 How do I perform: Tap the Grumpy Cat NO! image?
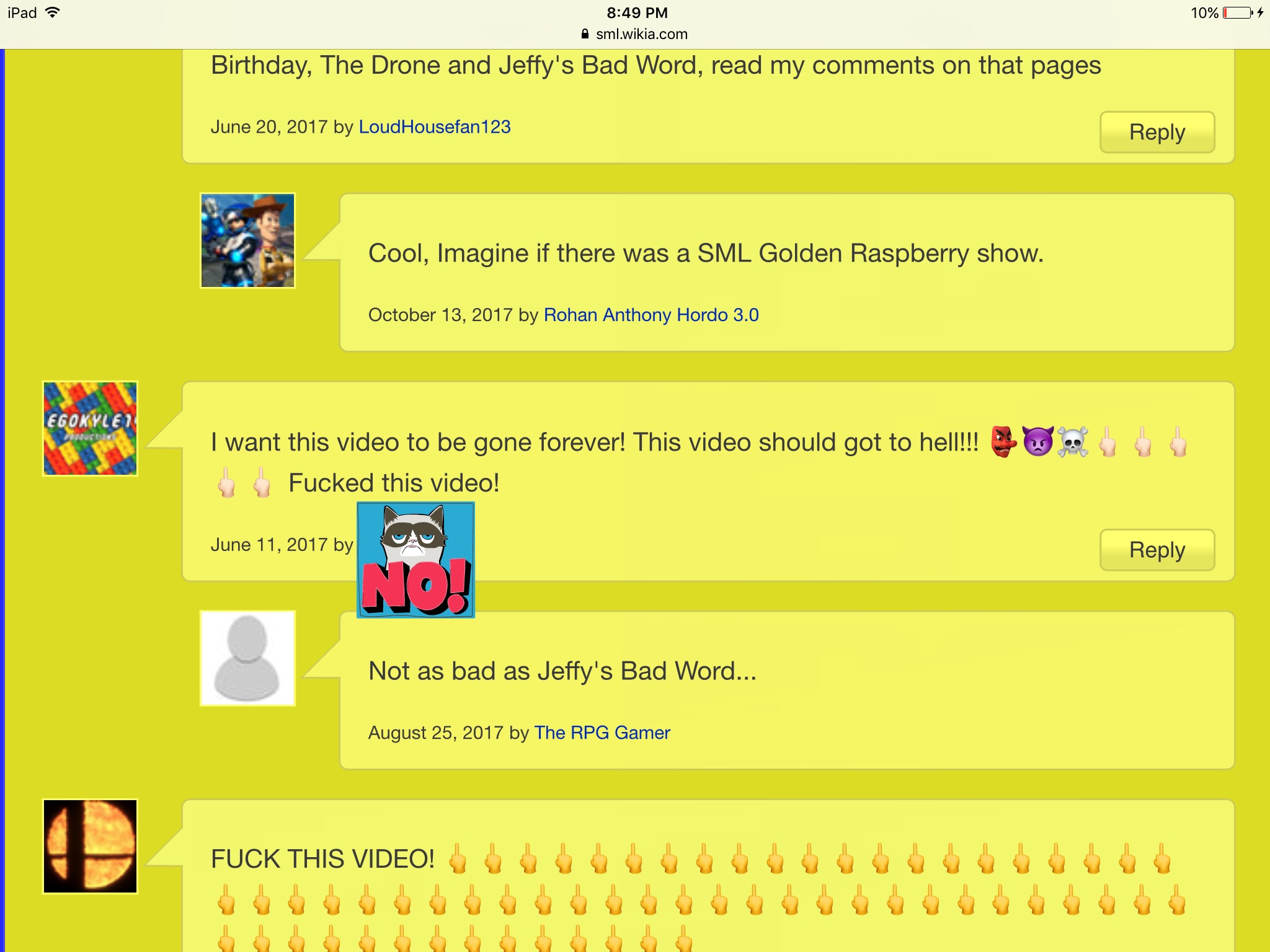pyautogui.click(x=415, y=560)
